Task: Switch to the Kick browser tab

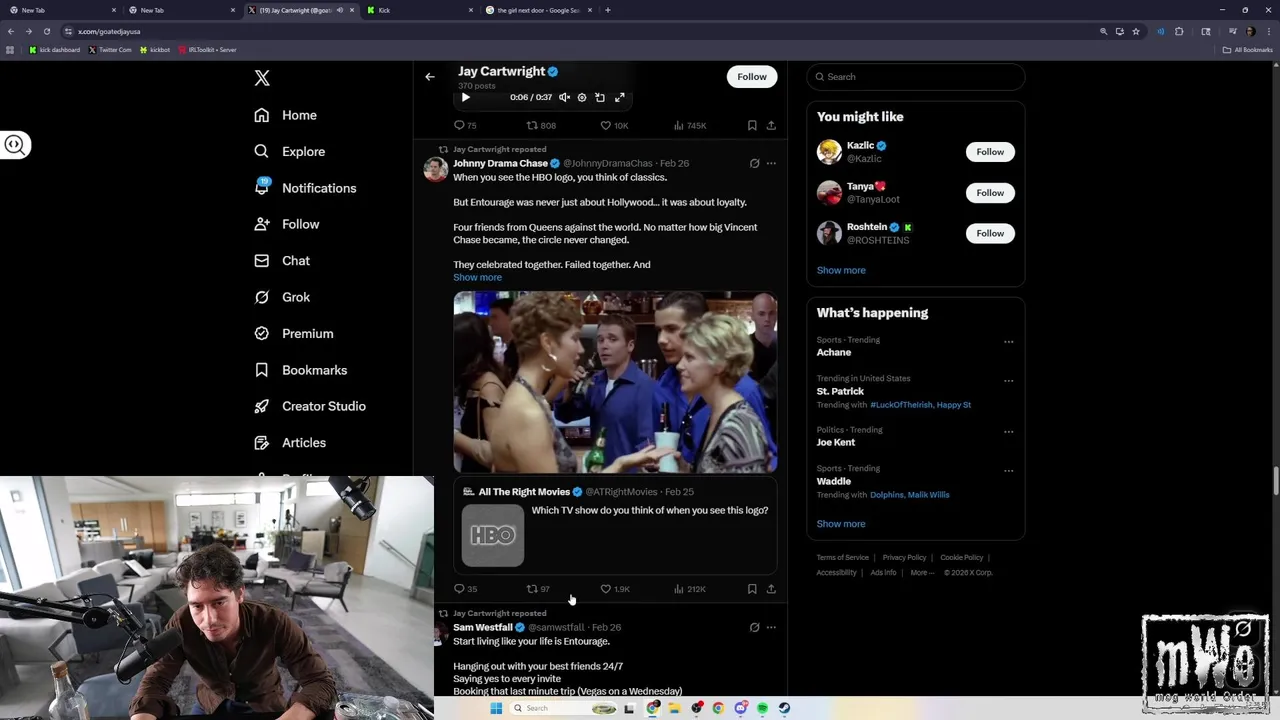Action: click(418, 10)
